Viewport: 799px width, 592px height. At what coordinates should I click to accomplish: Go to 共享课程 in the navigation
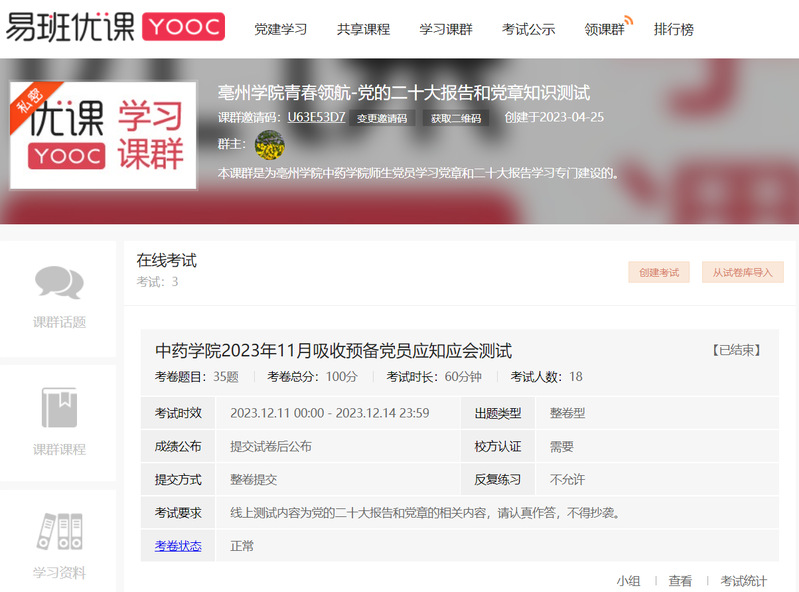pos(363,30)
